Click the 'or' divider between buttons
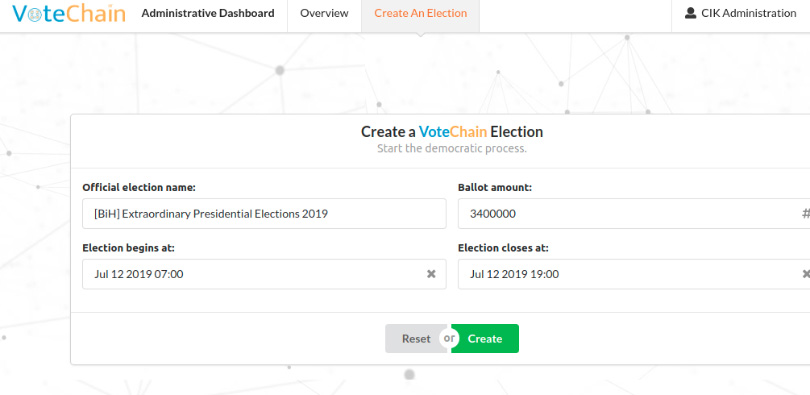Screen dimensions: 810x395 coord(449,338)
